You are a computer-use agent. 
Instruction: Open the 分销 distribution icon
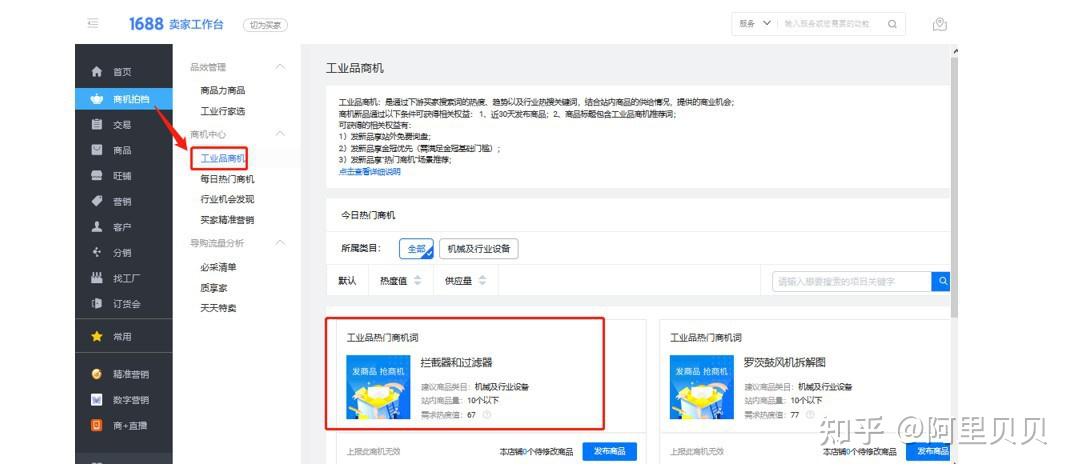97,252
